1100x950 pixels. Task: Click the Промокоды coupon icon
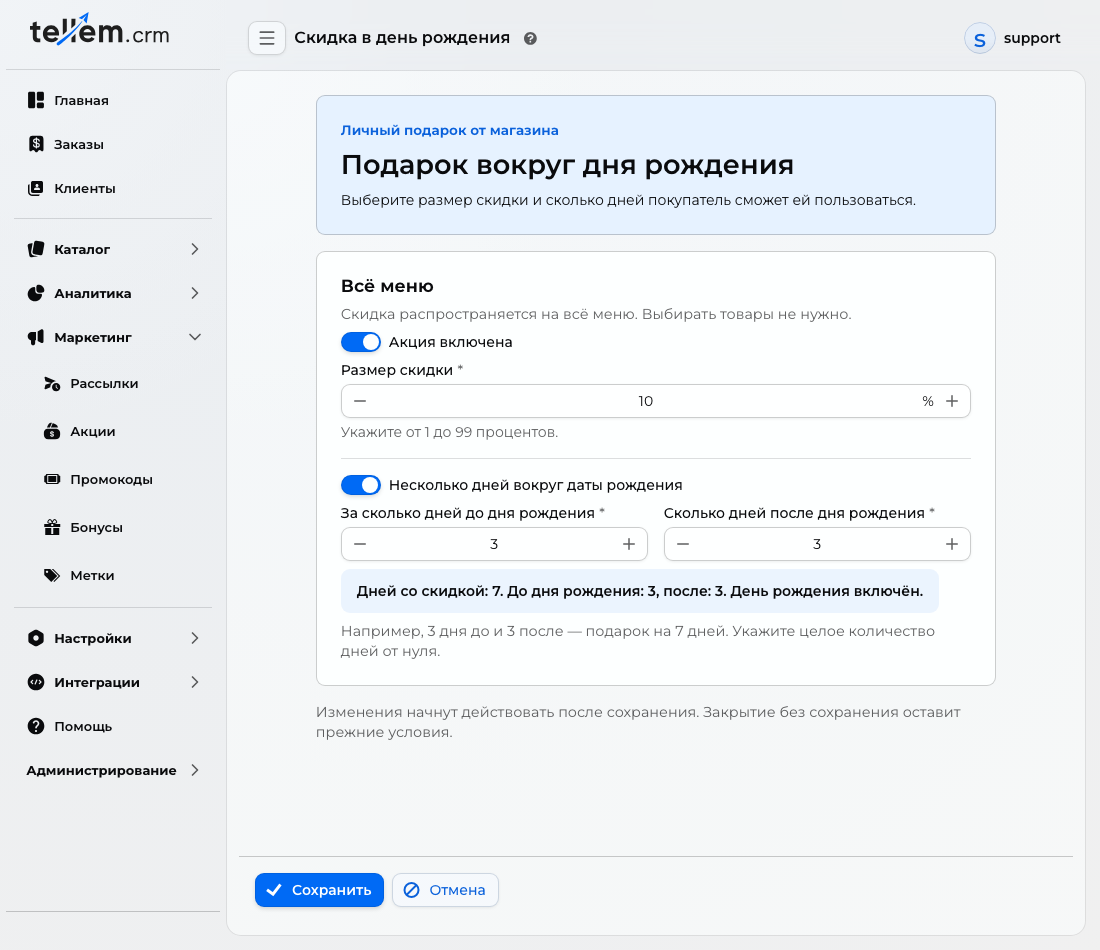[x=52, y=479]
